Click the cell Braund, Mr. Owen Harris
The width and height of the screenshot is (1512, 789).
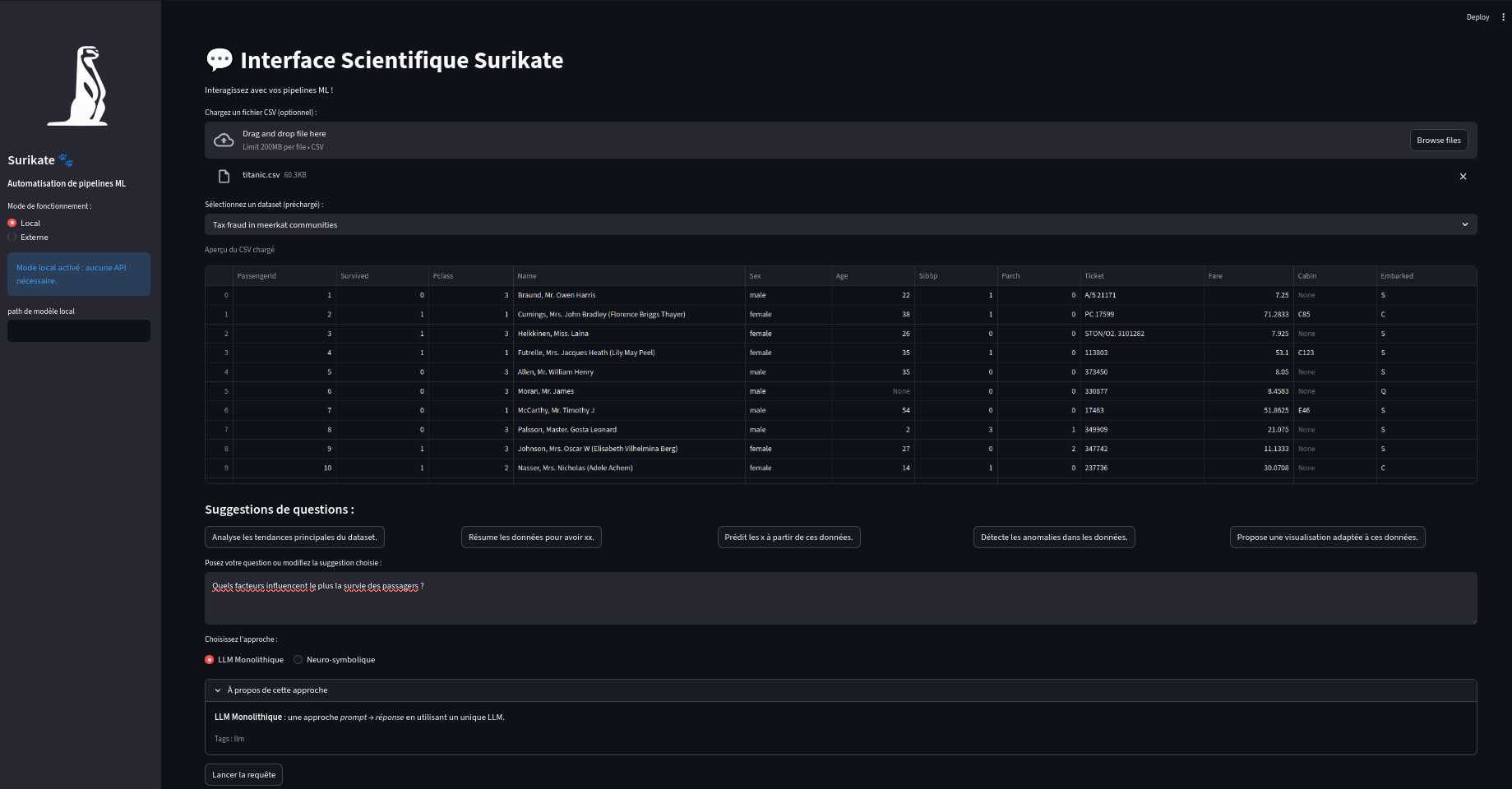(x=629, y=295)
